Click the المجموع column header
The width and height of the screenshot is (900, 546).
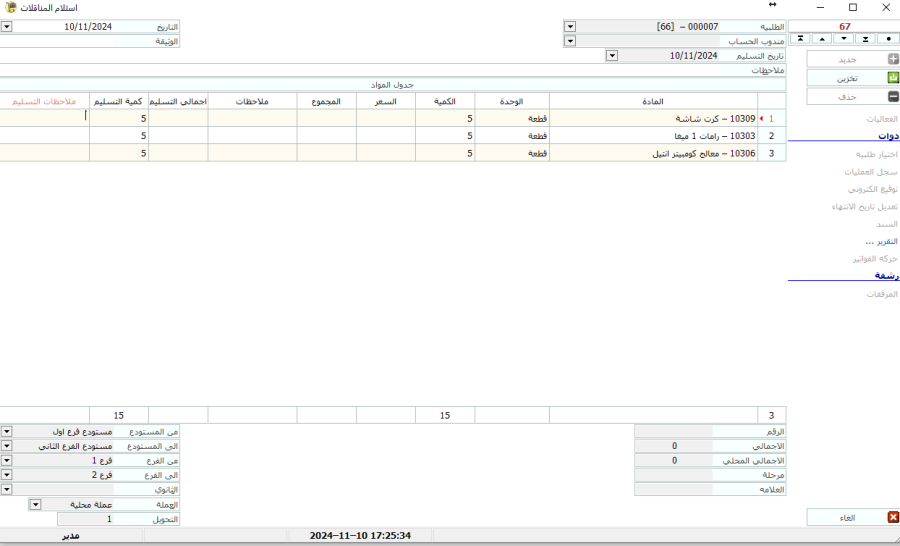tap(326, 101)
